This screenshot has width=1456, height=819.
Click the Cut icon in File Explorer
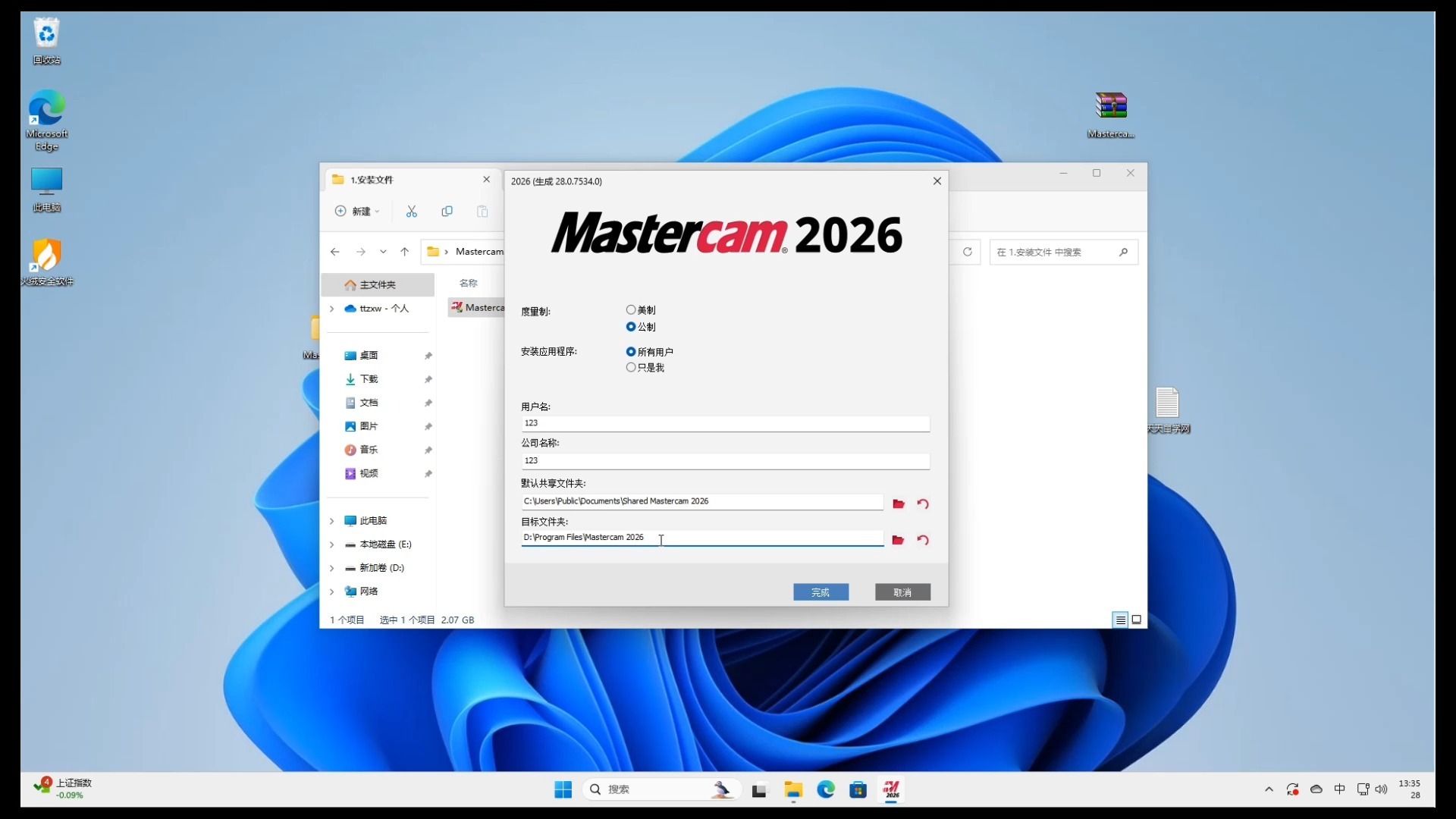[412, 212]
